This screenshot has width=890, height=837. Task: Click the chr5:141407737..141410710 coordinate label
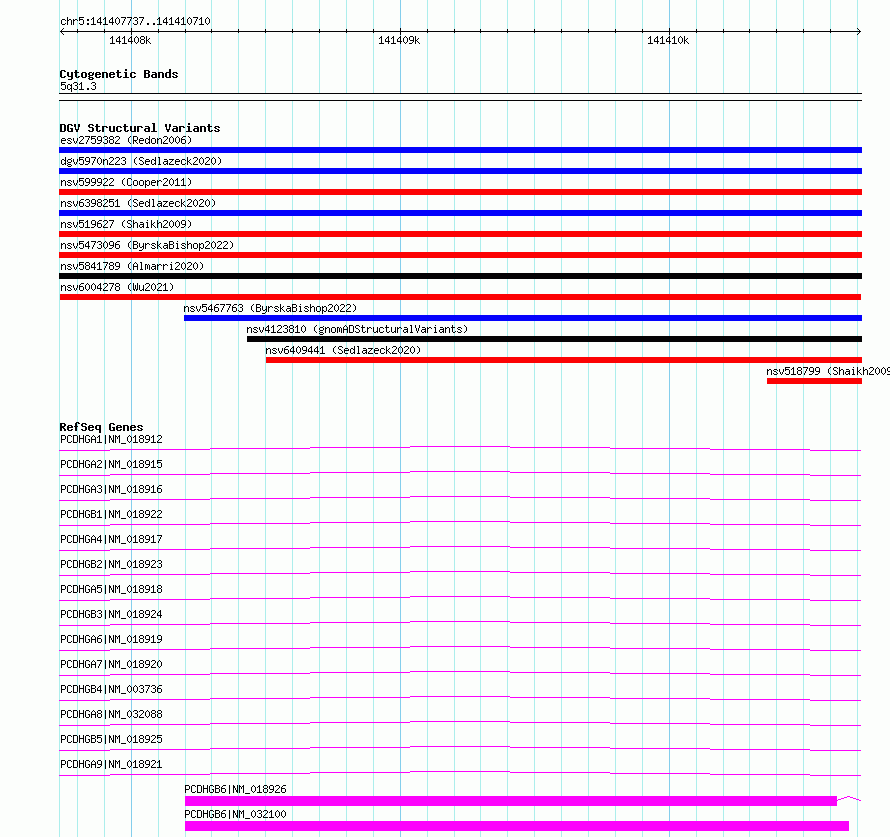135,21
